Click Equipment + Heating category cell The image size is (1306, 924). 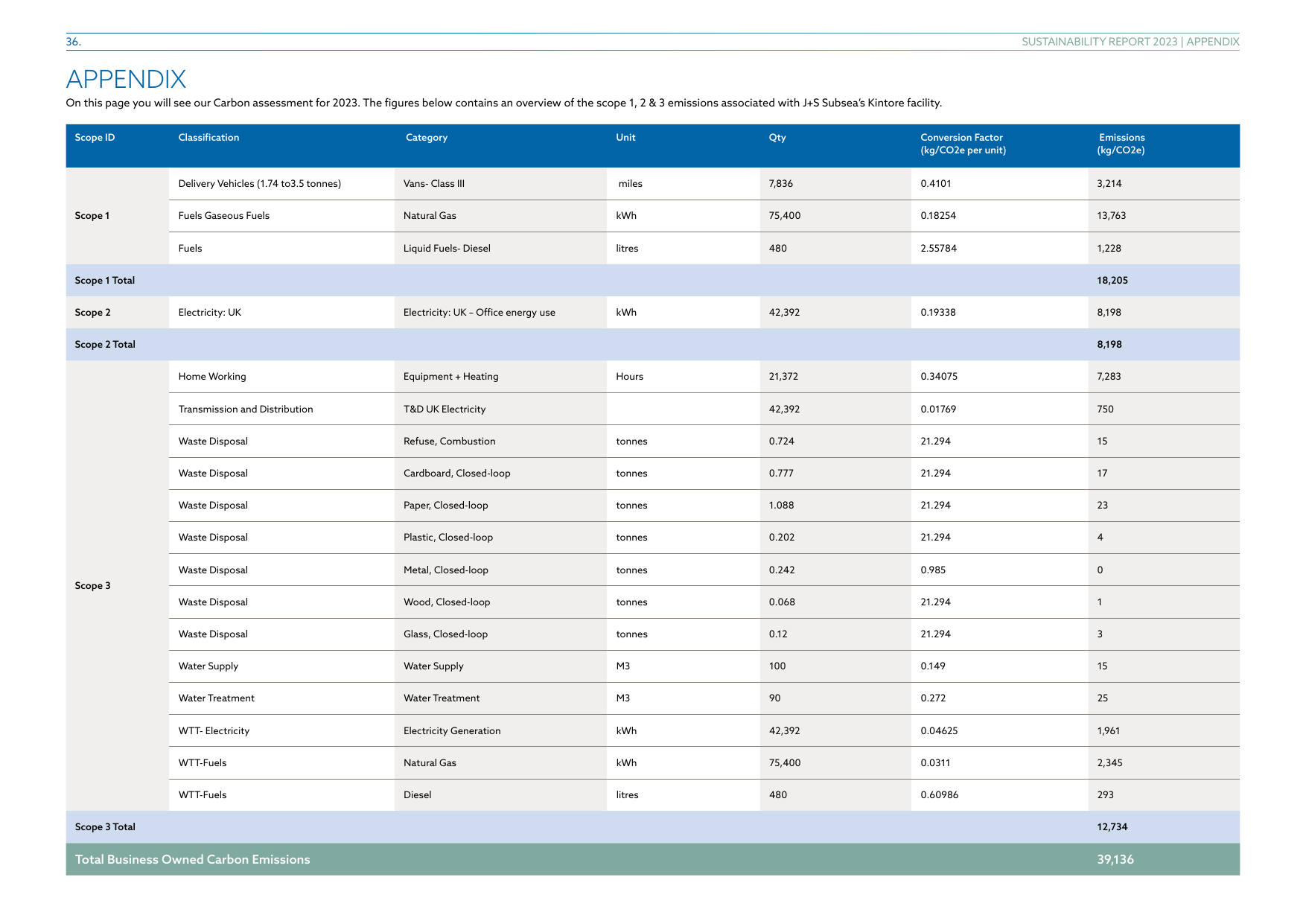click(x=451, y=377)
